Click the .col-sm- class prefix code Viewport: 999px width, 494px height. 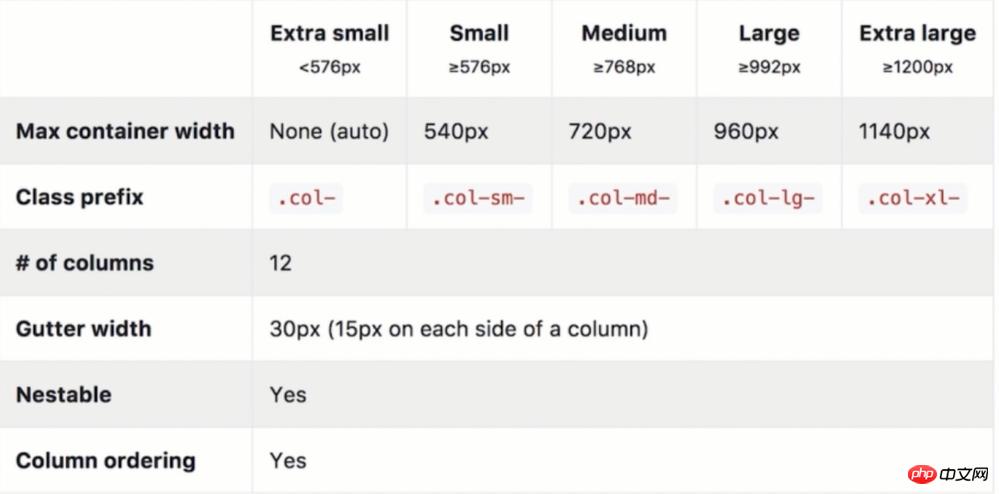478,198
